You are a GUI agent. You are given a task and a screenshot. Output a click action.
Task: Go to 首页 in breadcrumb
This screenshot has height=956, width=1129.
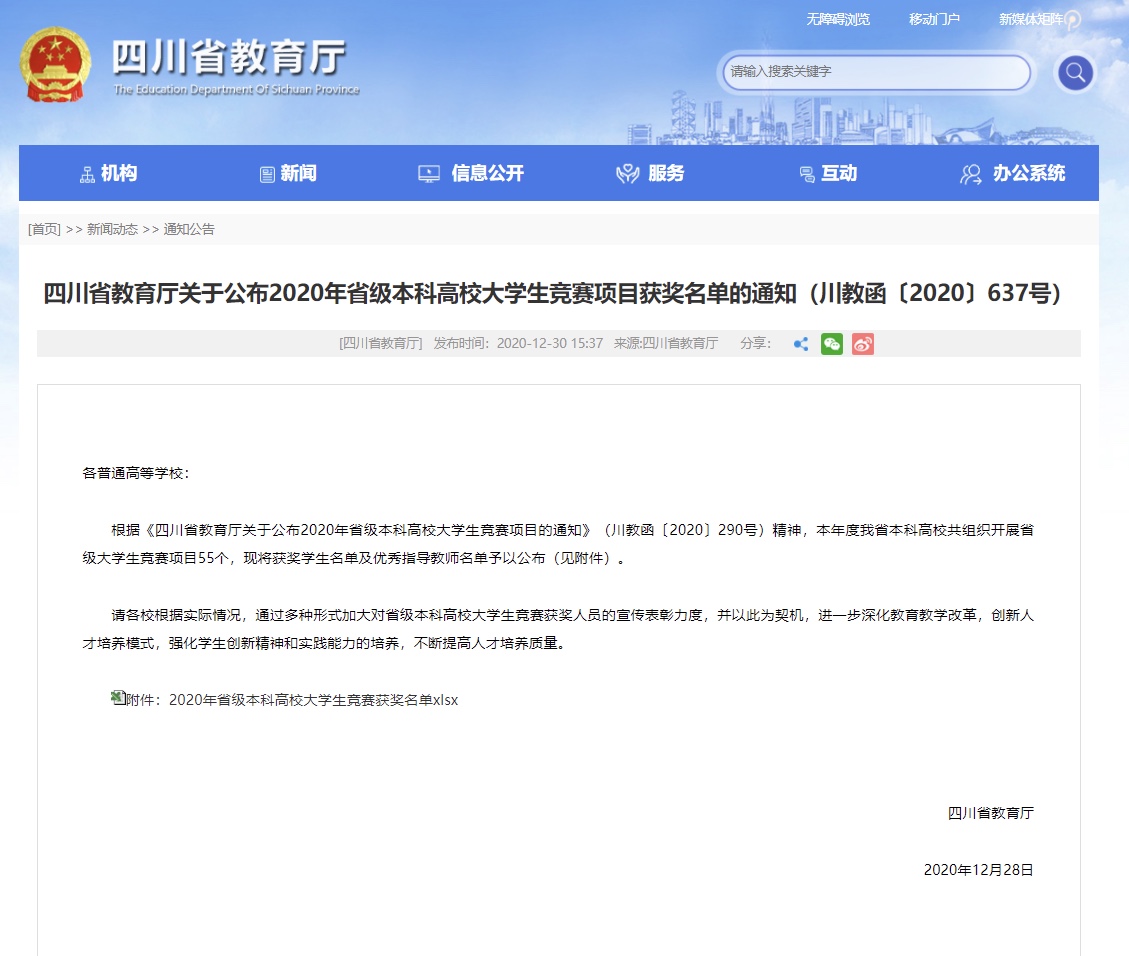(44, 229)
